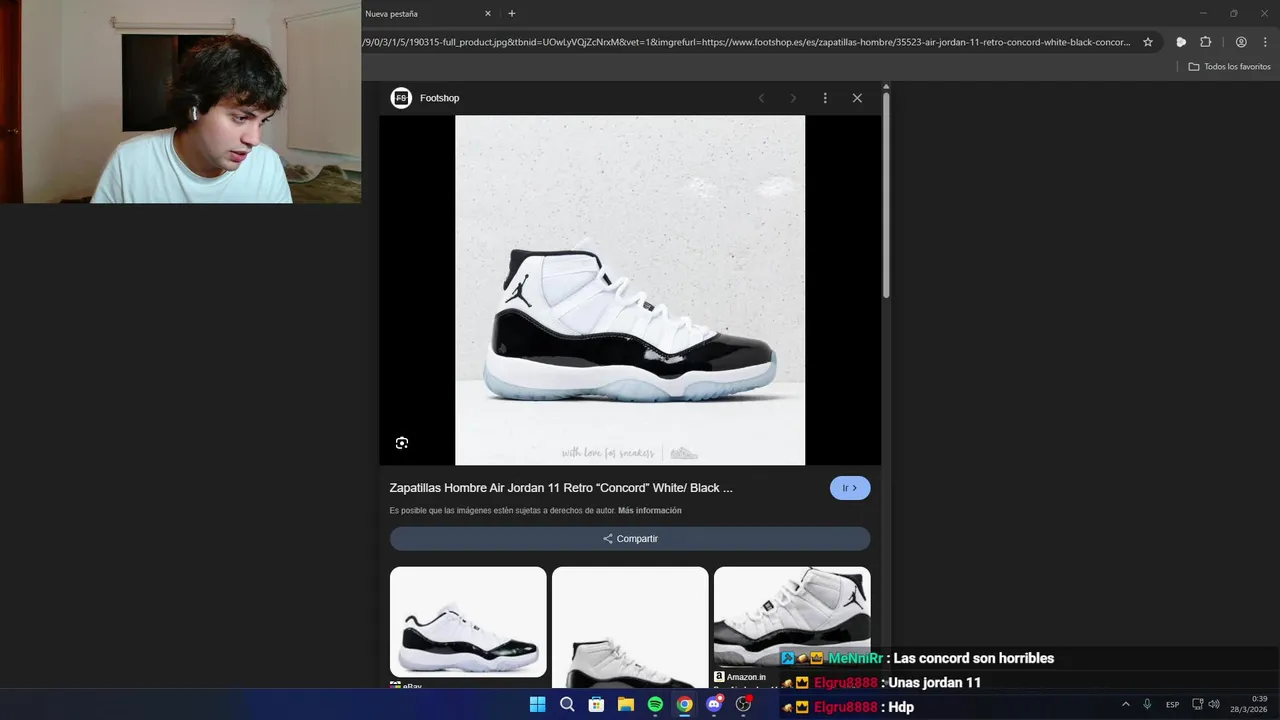Open File Explorer from taskbar
The image size is (1280, 720).
[x=626, y=704]
